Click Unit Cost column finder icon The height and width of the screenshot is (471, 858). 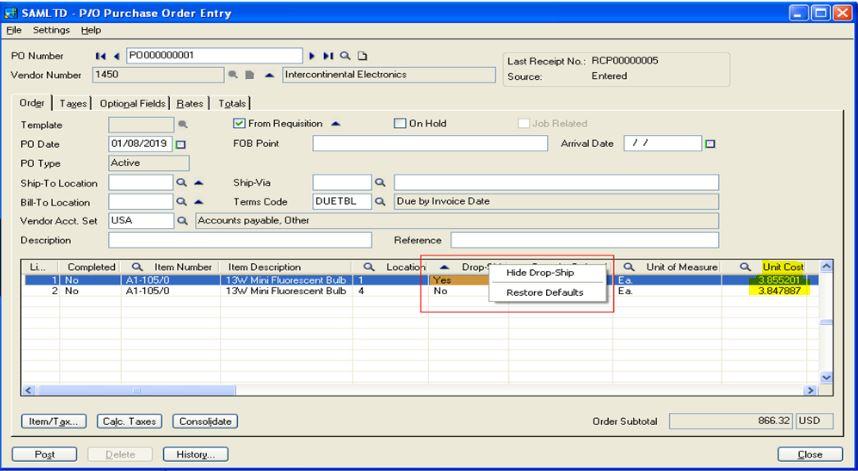(745, 267)
